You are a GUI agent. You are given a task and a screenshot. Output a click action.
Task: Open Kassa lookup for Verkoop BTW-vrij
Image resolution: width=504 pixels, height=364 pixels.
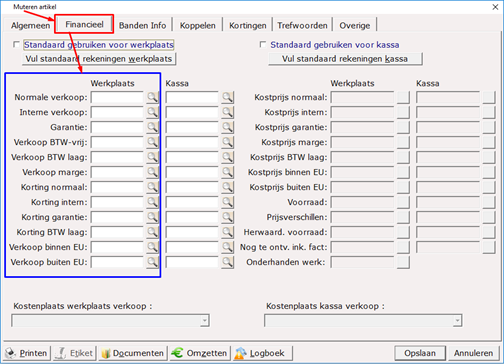coord(228,142)
